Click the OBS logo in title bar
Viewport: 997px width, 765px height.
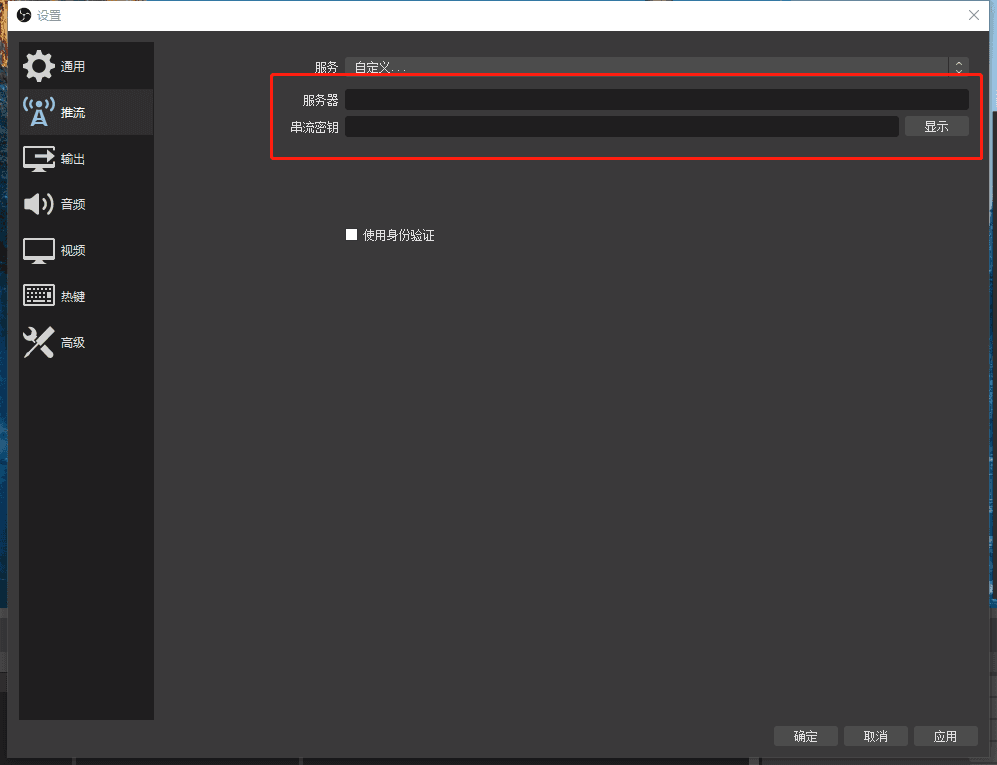click(24, 15)
